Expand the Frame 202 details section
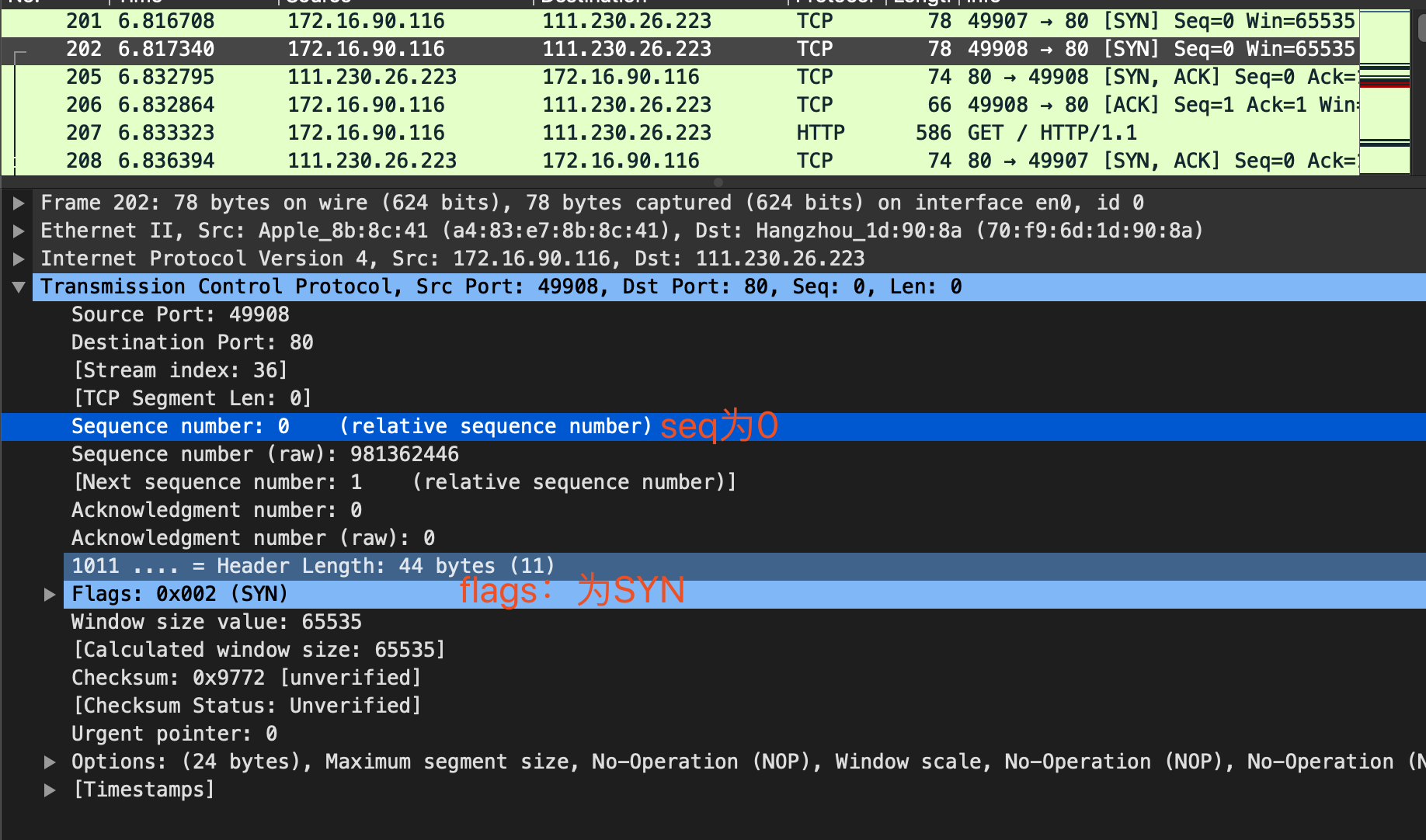The width and height of the screenshot is (1426, 840). pos(17,202)
